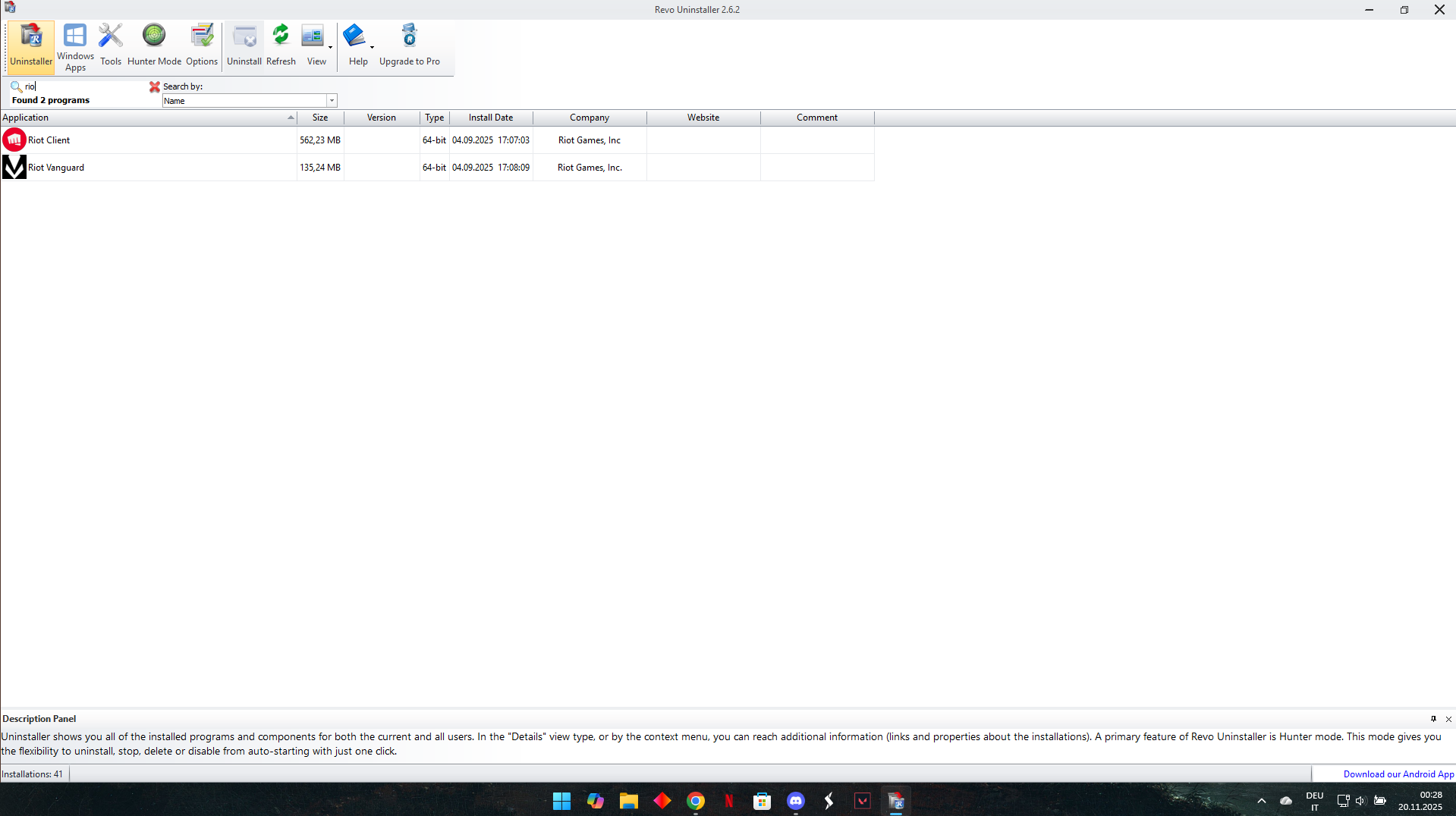
Task: Click the "Installations: 41" status entry
Action: coord(33,774)
